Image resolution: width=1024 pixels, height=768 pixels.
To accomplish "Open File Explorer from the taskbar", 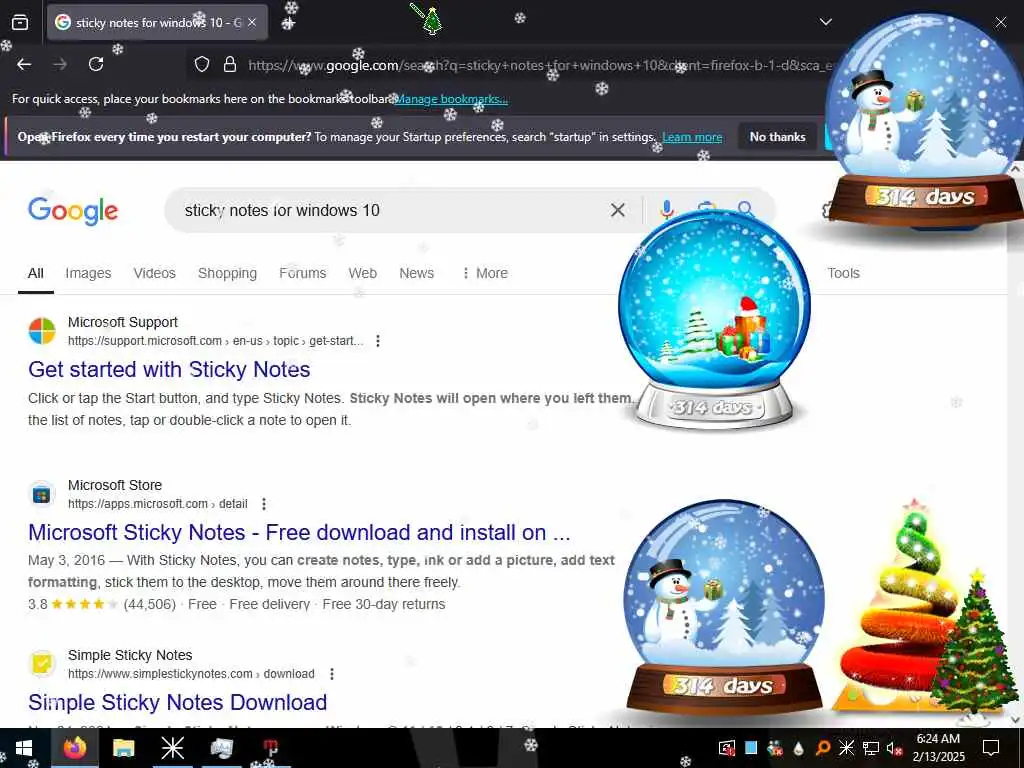I will [x=123, y=748].
